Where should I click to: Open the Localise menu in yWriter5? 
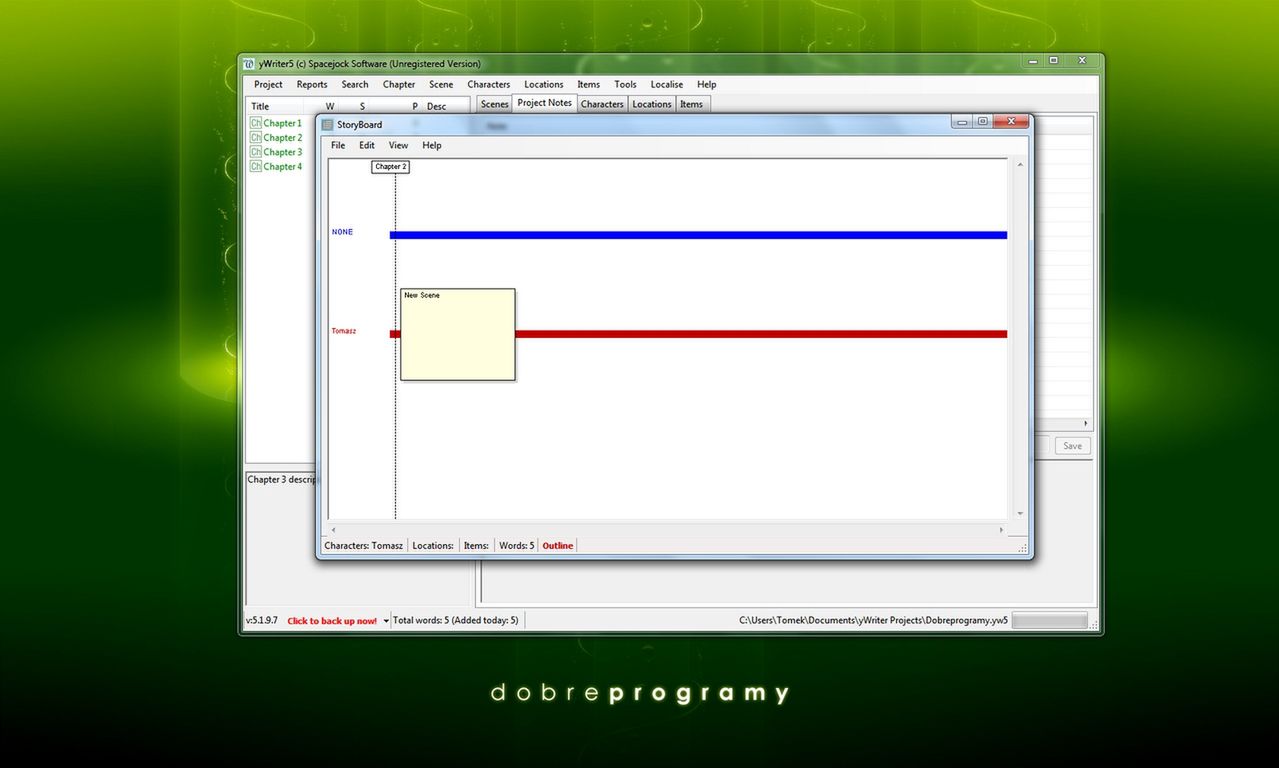[666, 84]
